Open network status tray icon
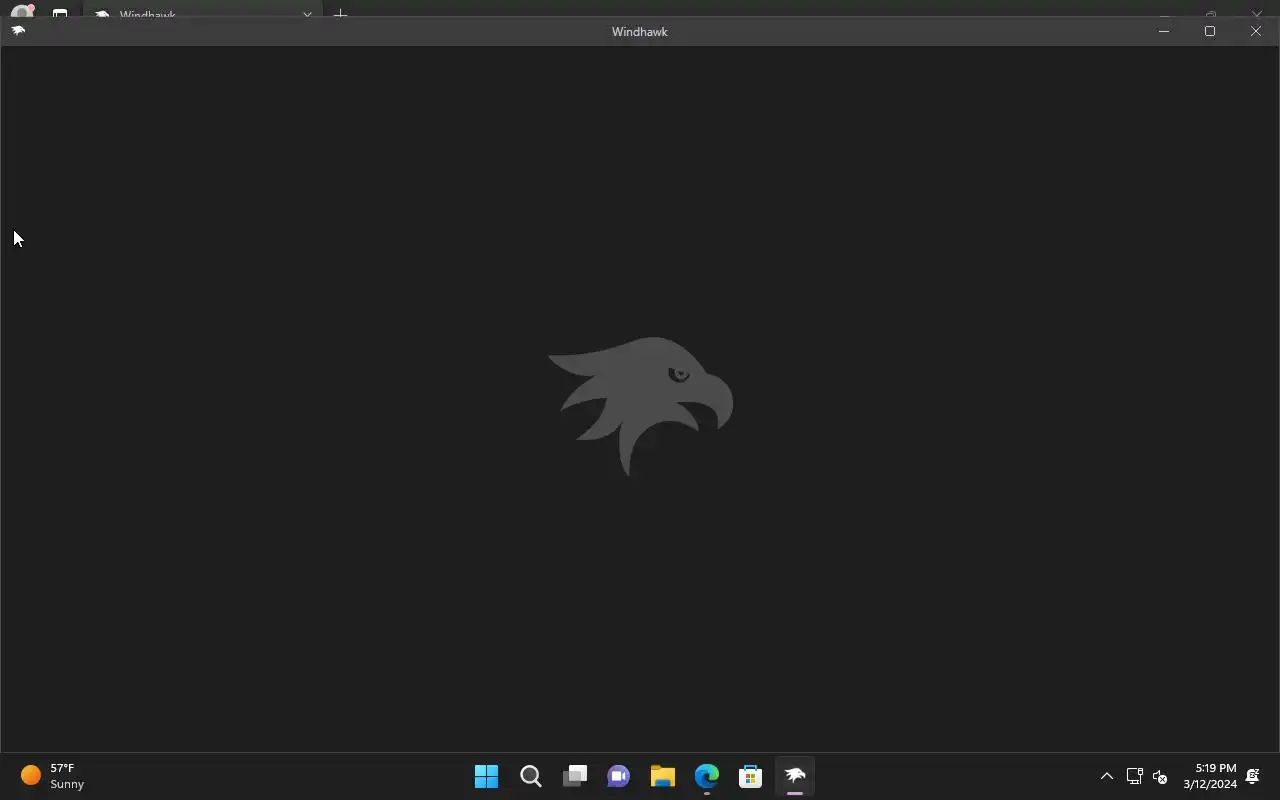 [1135, 776]
